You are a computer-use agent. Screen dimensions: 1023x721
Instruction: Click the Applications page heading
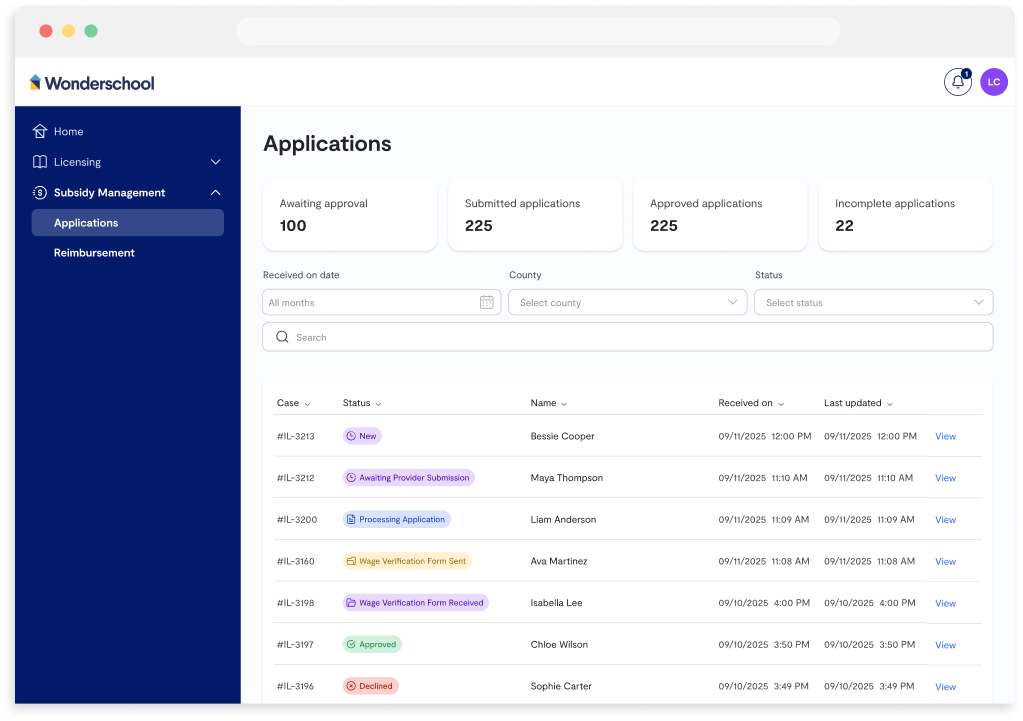(328, 144)
